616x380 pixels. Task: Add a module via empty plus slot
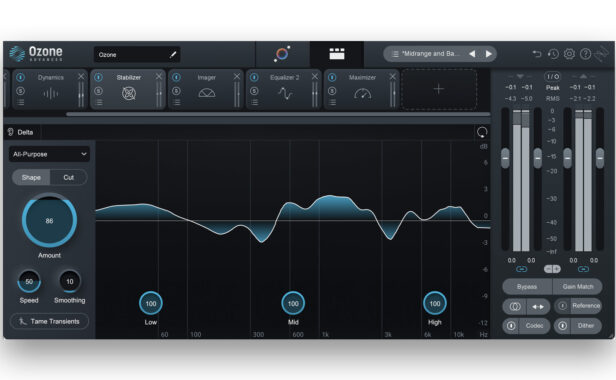[x=439, y=89]
